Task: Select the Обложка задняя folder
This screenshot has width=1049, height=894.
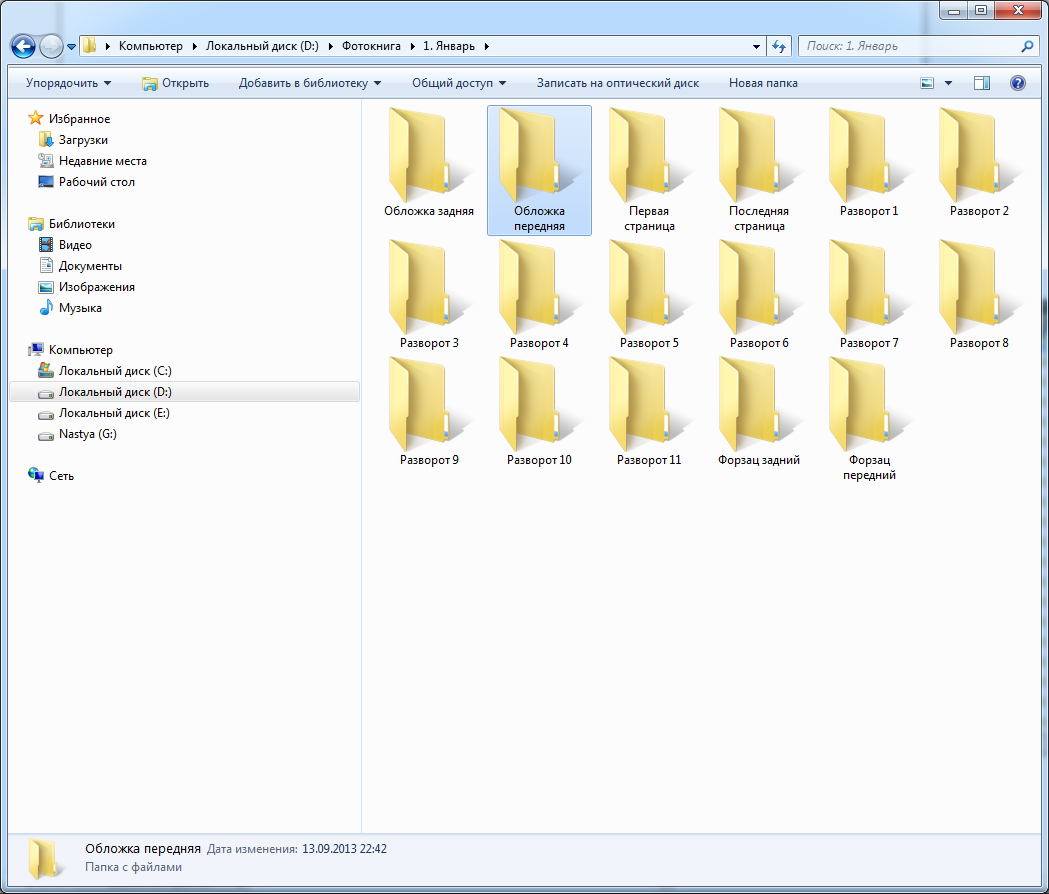Action: tap(429, 163)
